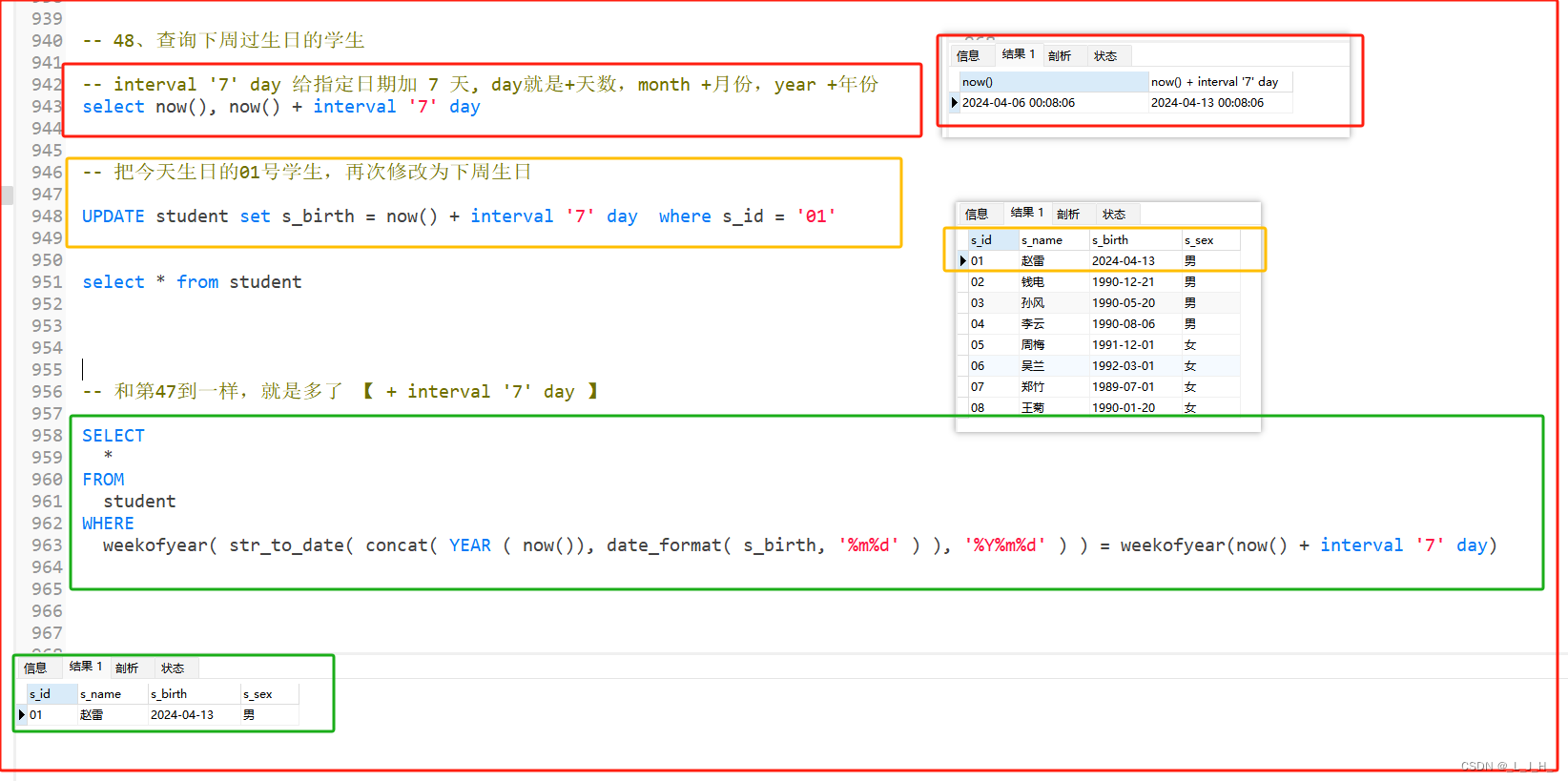The width and height of the screenshot is (1568, 781).
Task: Select the 孙风 name cell
Action: tap(1054, 303)
